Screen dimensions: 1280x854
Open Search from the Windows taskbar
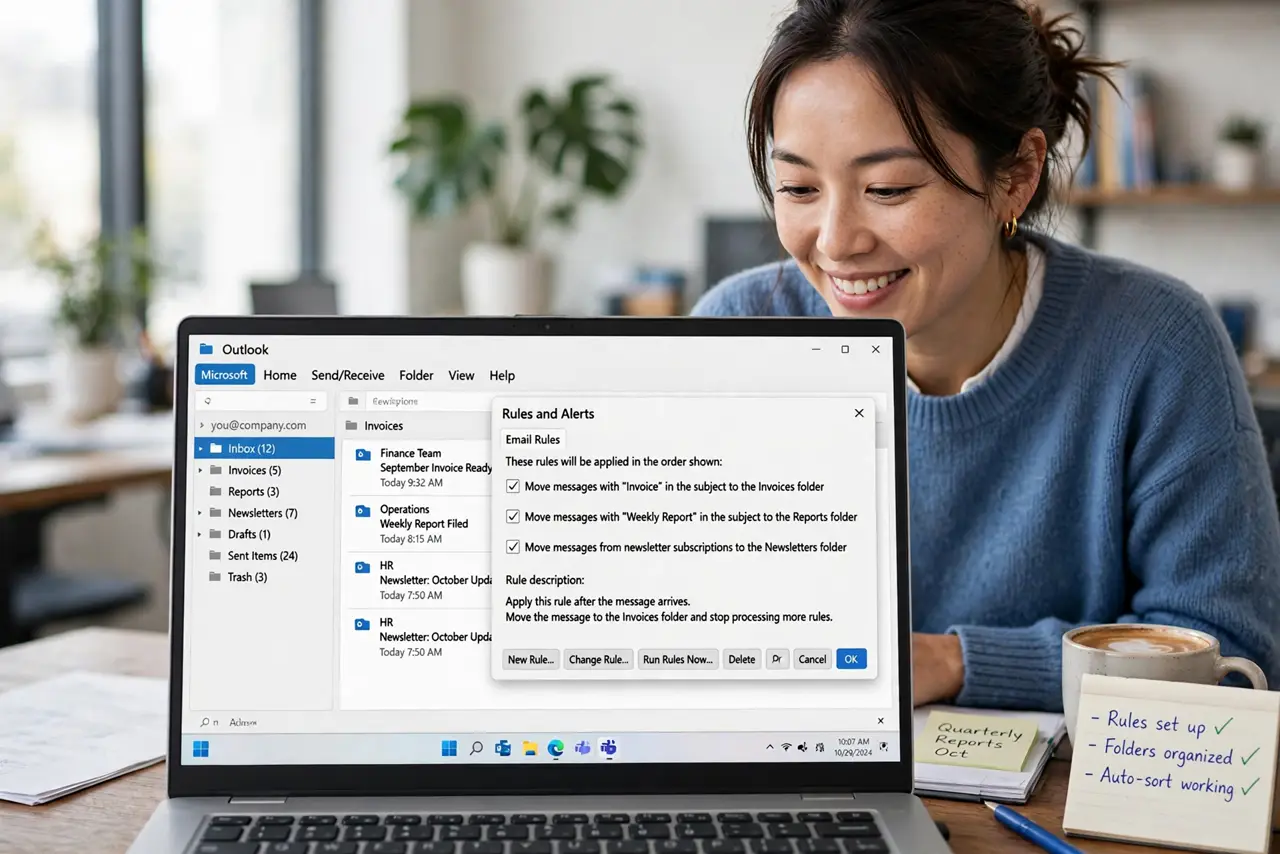pos(476,748)
